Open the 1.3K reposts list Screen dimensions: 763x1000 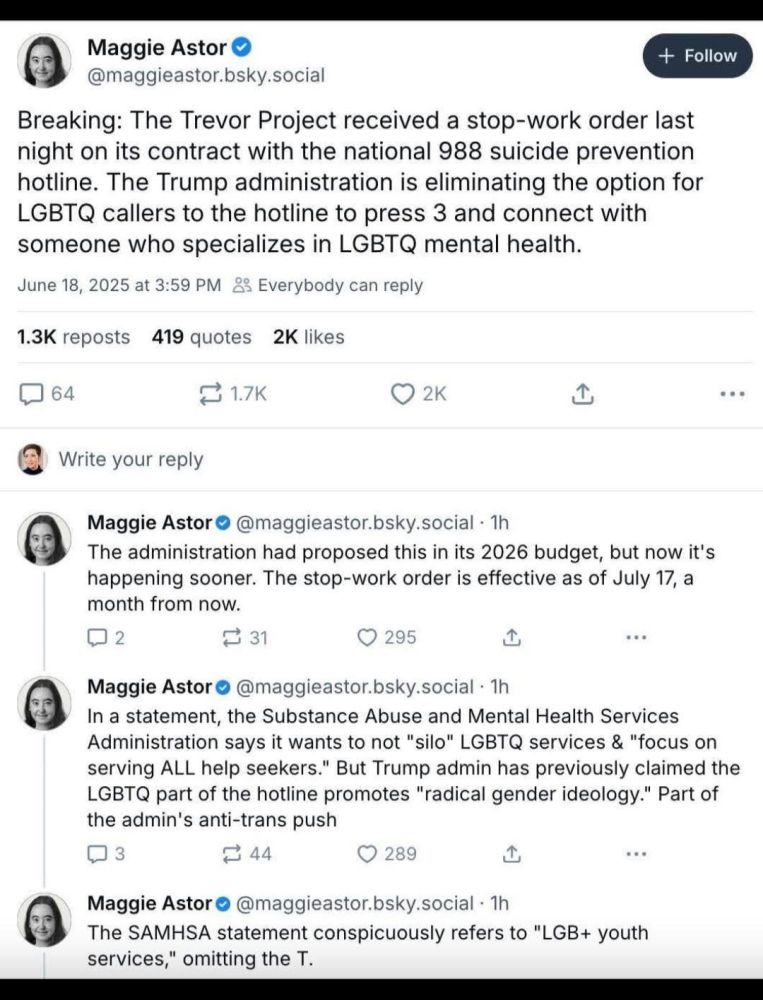tap(73, 337)
